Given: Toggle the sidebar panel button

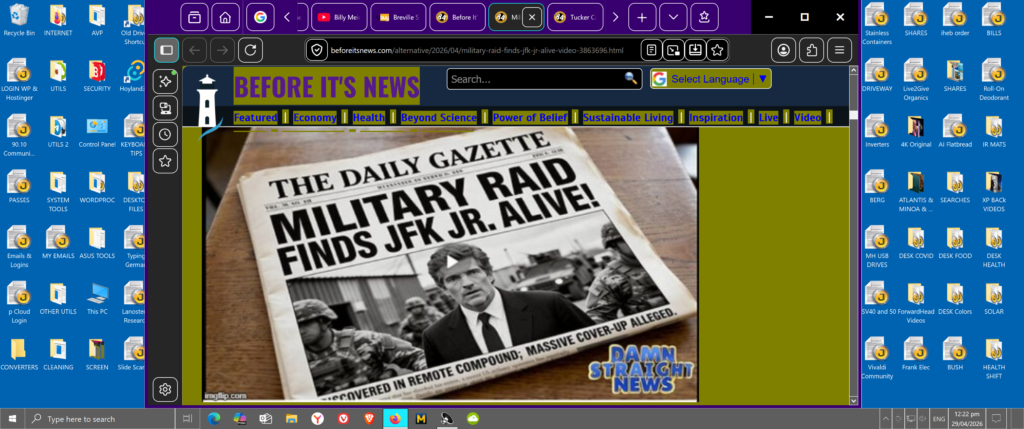Looking at the screenshot, I should pyautogui.click(x=166, y=50).
